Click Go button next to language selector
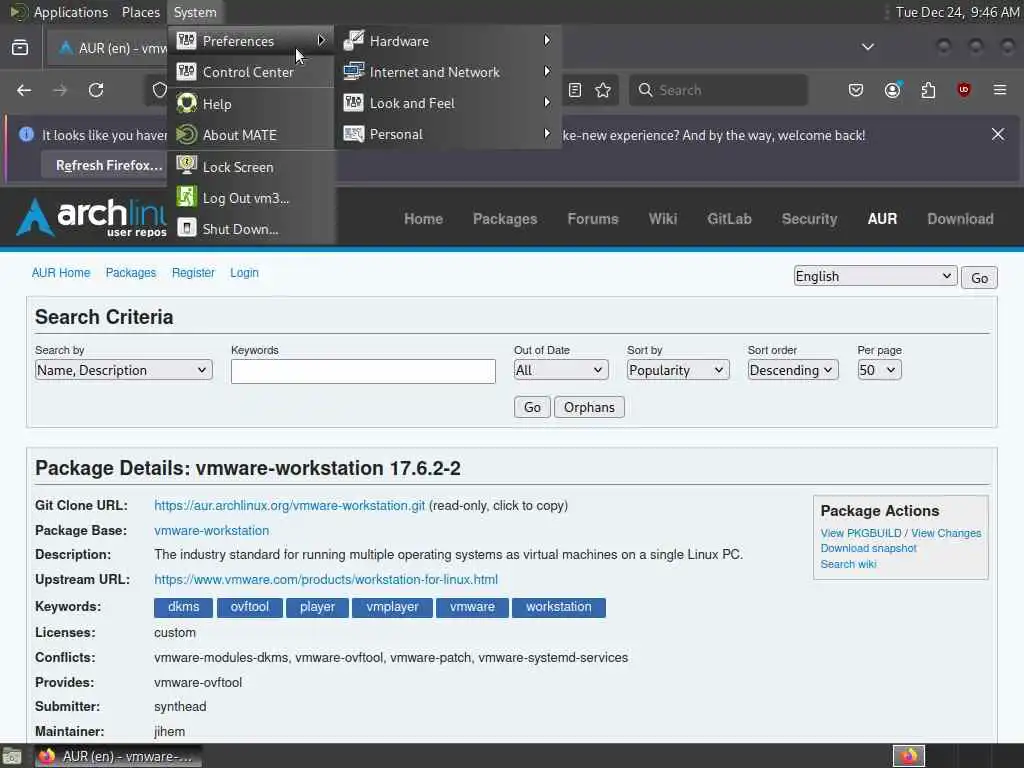The image size is (1024, 768). pyautogui.click(x=979, y=278)
